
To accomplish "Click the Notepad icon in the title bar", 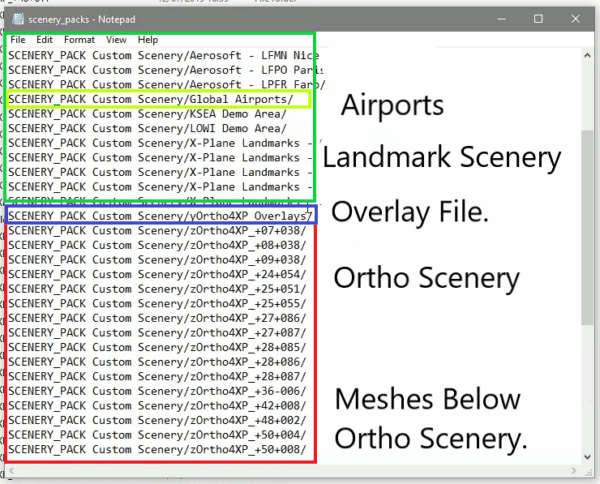I will [x=18, y=19].
